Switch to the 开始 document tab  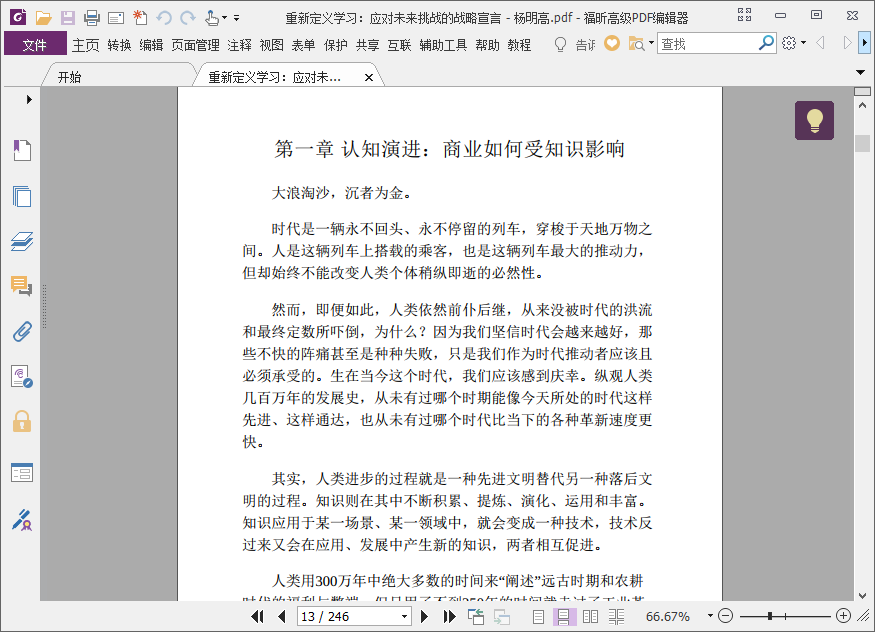(70, 77)
